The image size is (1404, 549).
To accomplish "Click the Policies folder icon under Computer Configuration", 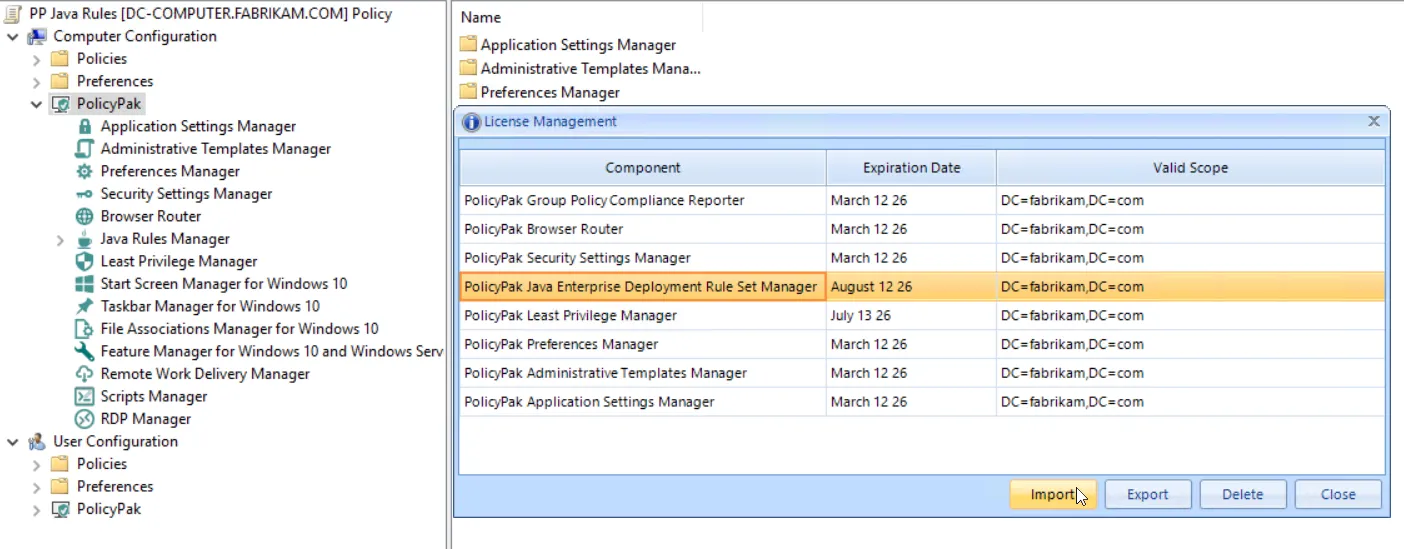I will point(60,59).
